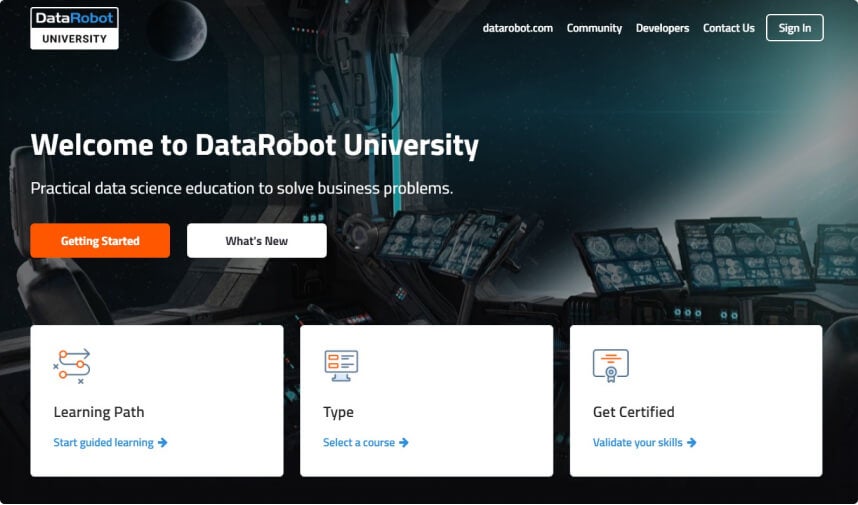The height and width of the screenshot is (505, 858).
Task: Open the datarobot.com nav link
Action: [518, 28]
